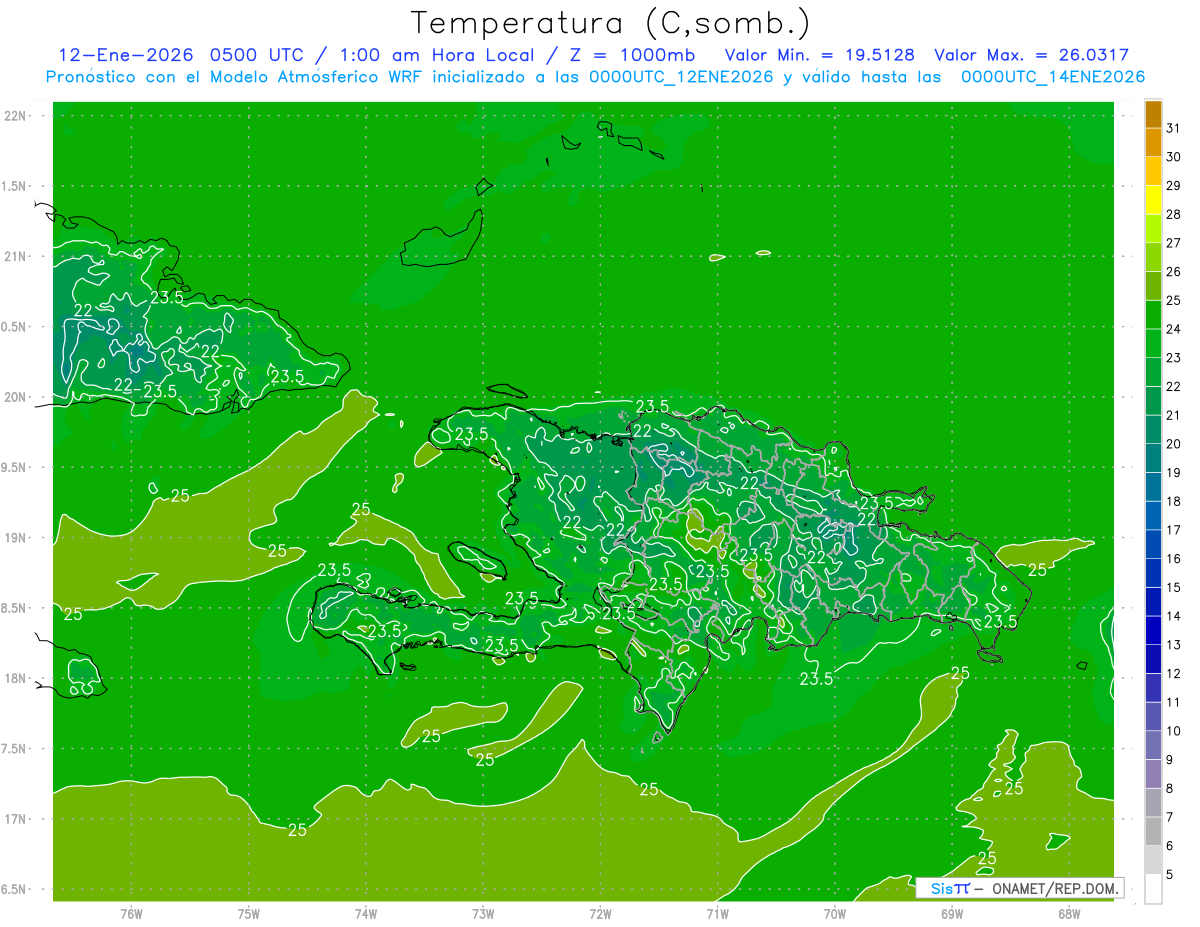Select the teal legend band between 19 and 20
This screenshot has width=1200, height=927.
1153,459
